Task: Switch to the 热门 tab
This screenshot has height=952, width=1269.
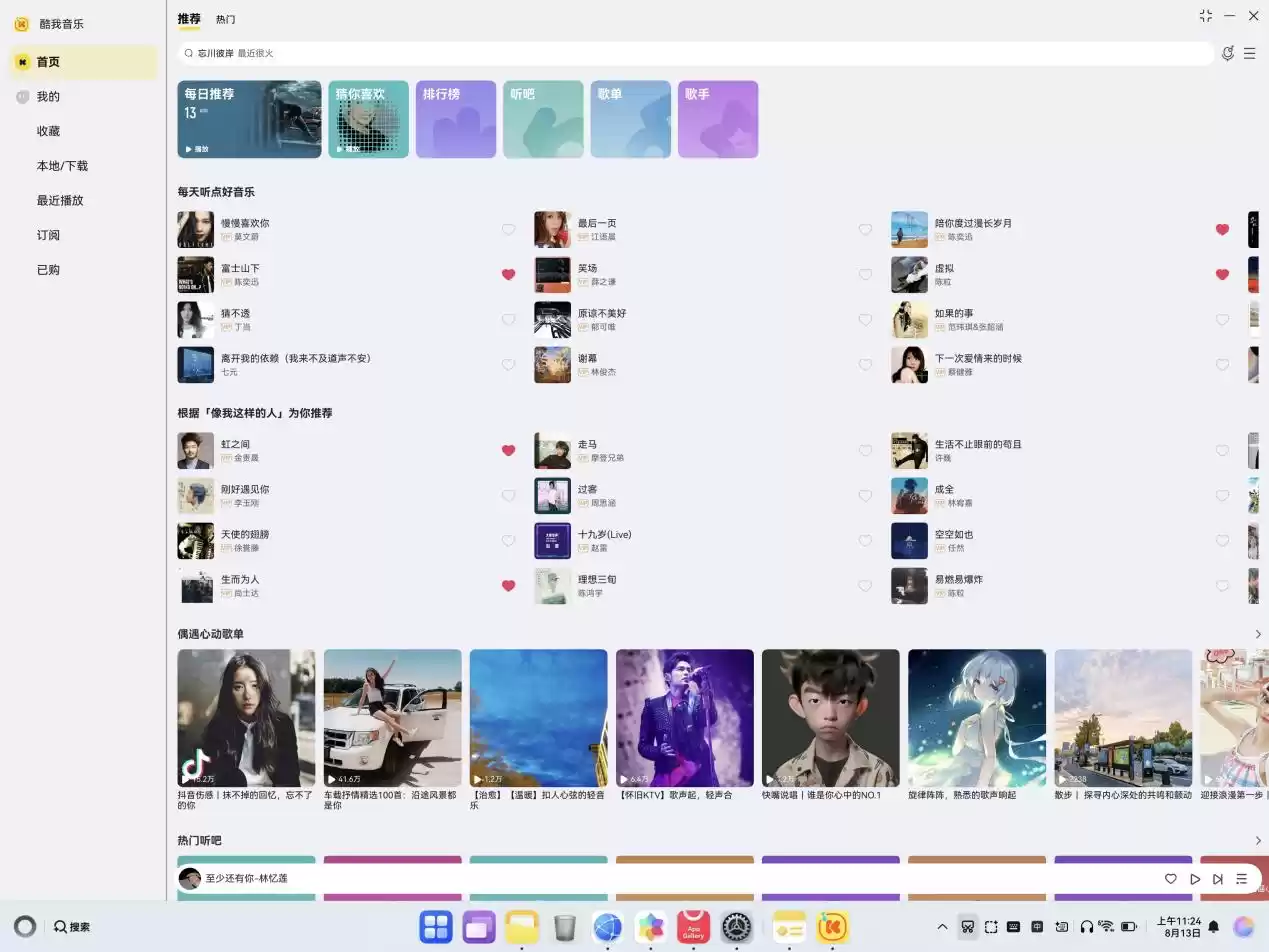Action: (x=224, y=18)
